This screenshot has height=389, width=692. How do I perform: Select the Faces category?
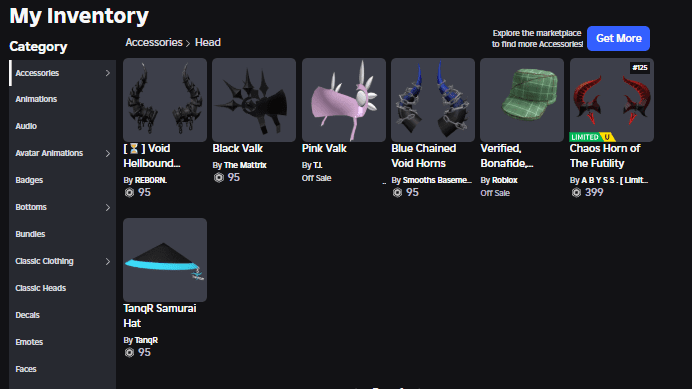click(63, 369)
